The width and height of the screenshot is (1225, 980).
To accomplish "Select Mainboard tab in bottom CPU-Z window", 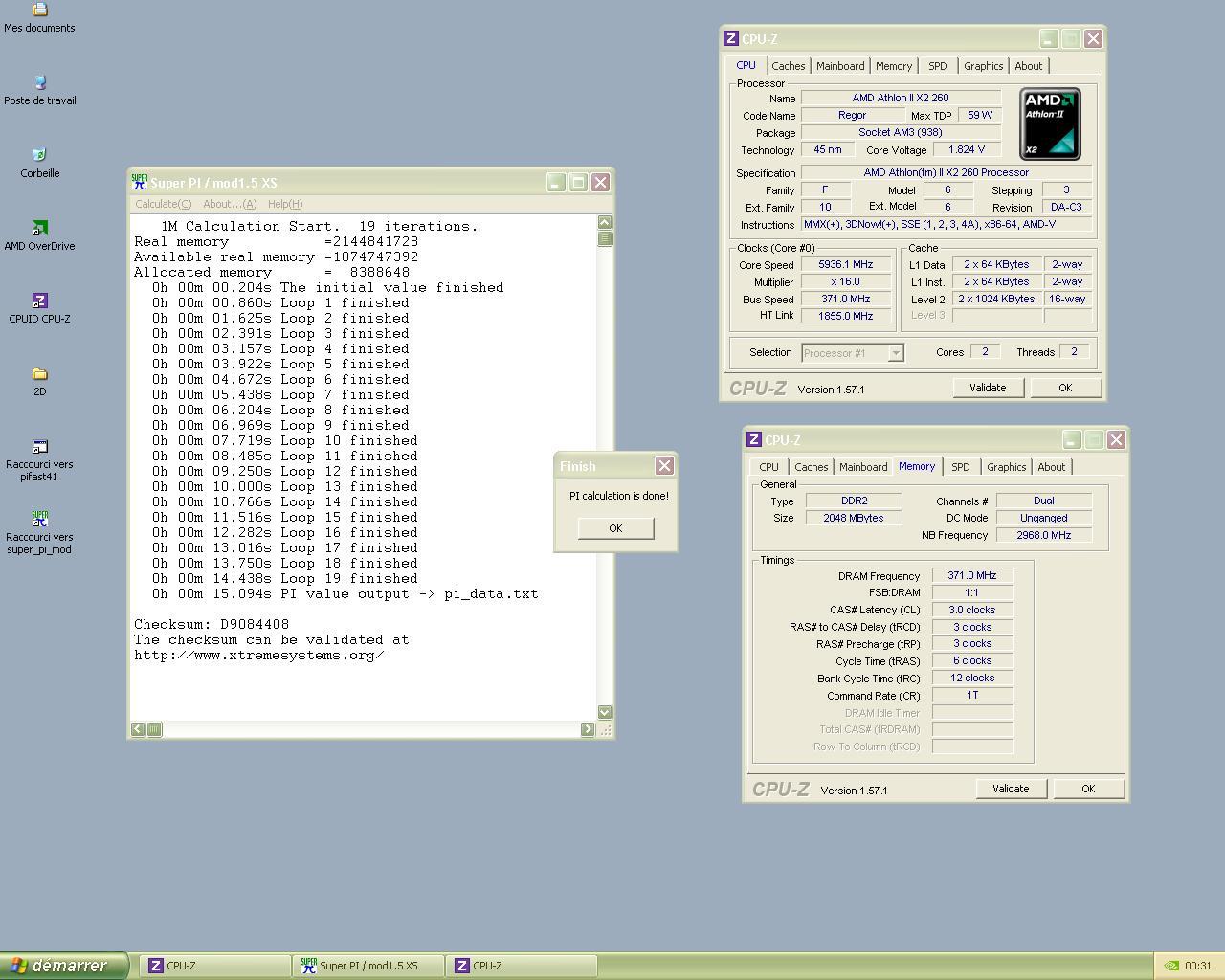I will tap(863, 467).
